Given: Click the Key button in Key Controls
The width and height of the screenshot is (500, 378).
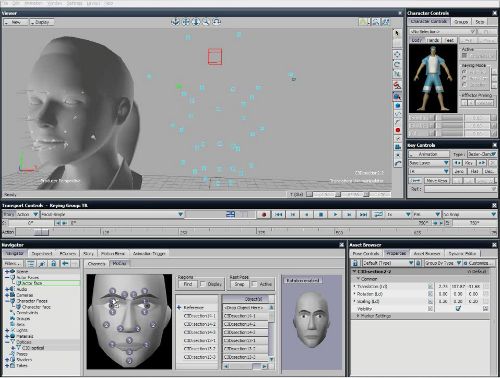Looking at the screenshot, I should [x=469, y=163].
